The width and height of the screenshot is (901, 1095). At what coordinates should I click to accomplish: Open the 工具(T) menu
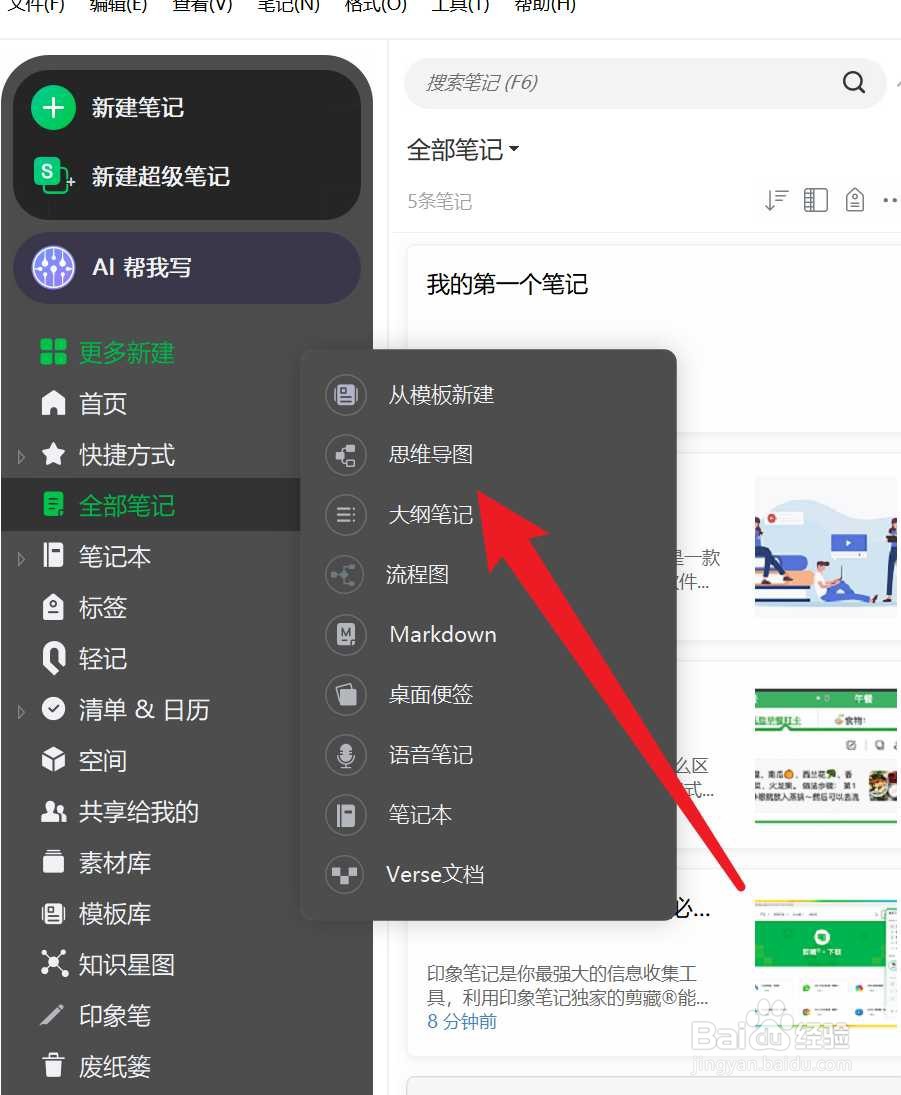(x=460, y=6)
